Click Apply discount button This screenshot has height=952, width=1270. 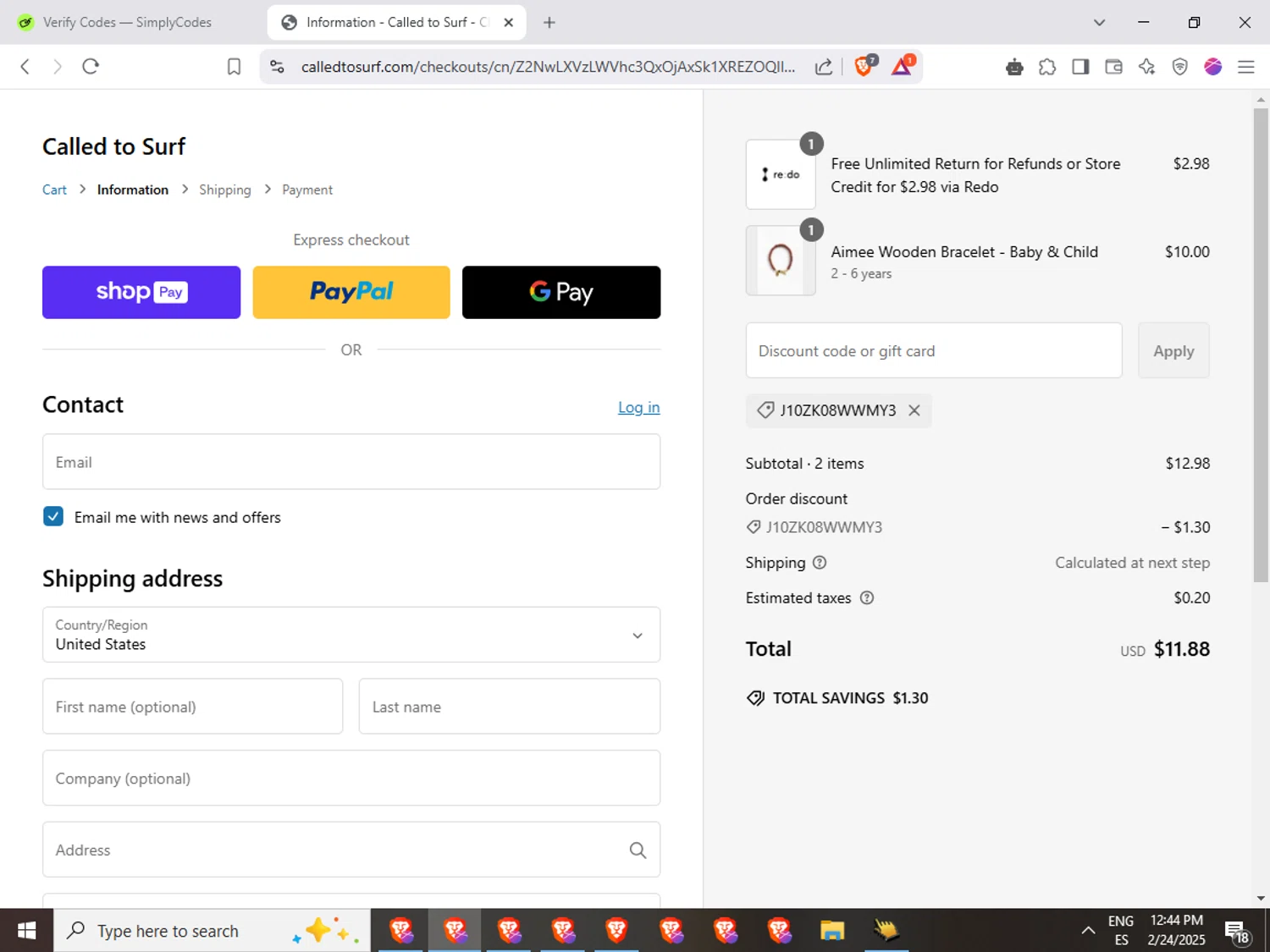1173,351
